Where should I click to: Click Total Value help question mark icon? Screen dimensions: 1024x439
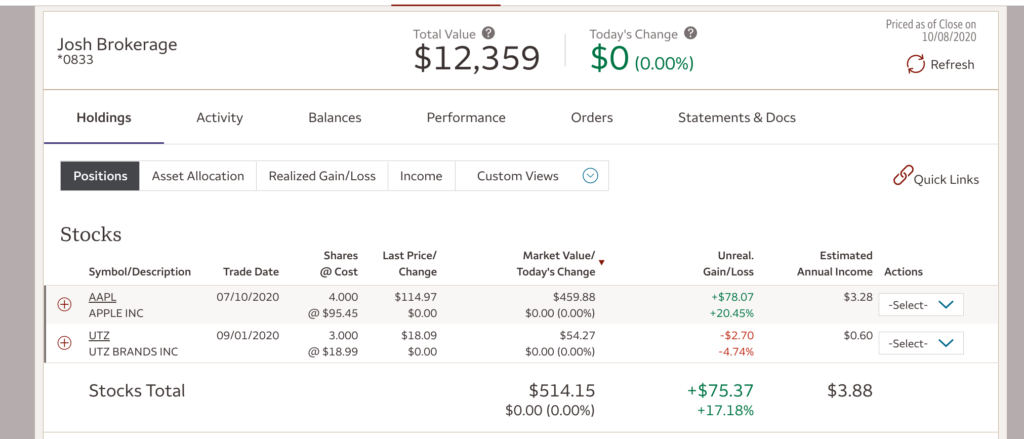pyautogui.click(x=487, y=33)
